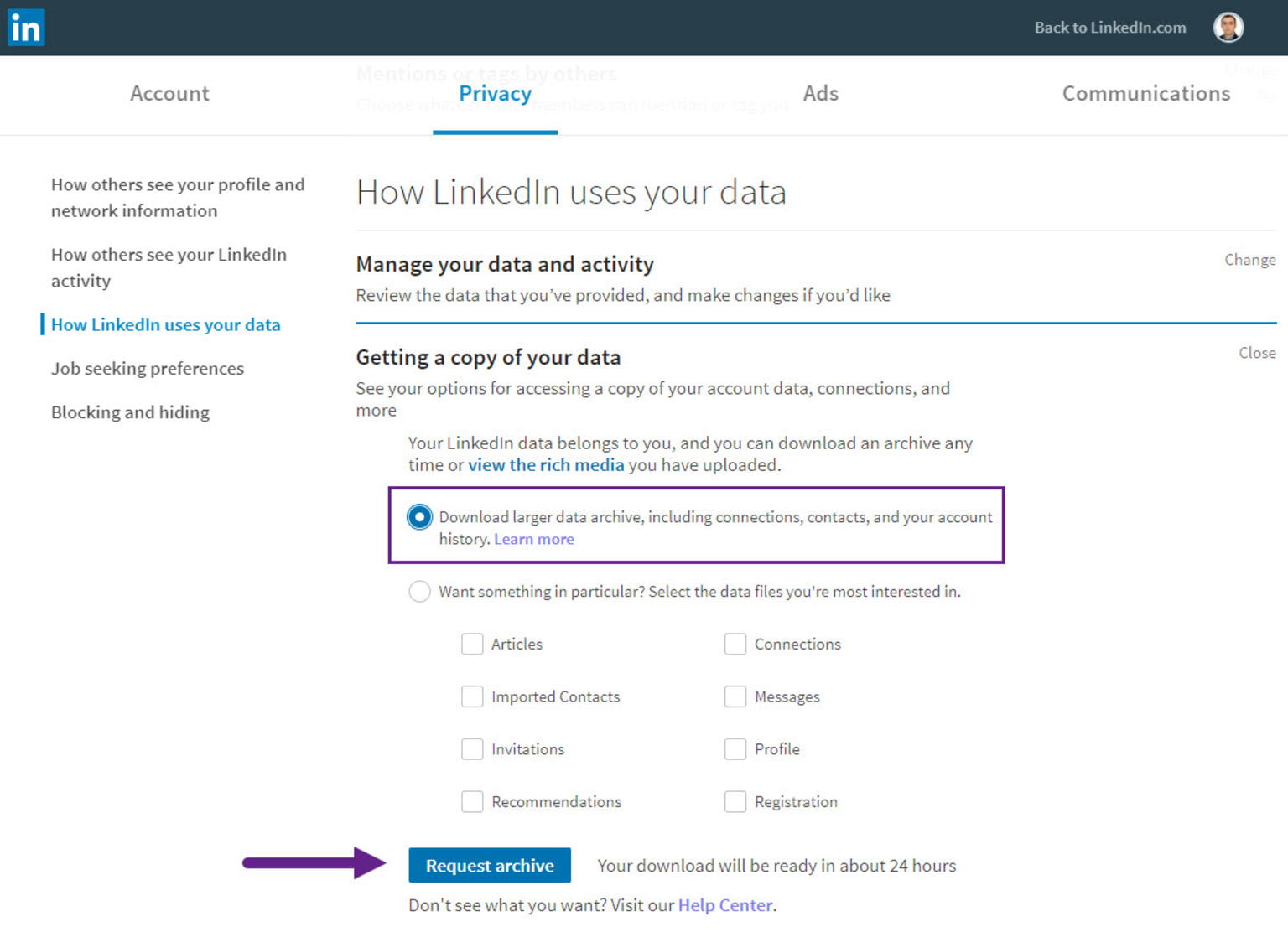The width and height of the screenshot is (1288, 932).
Task: Check the Recommendations checkbox
Action: click(x=472, y=802)
